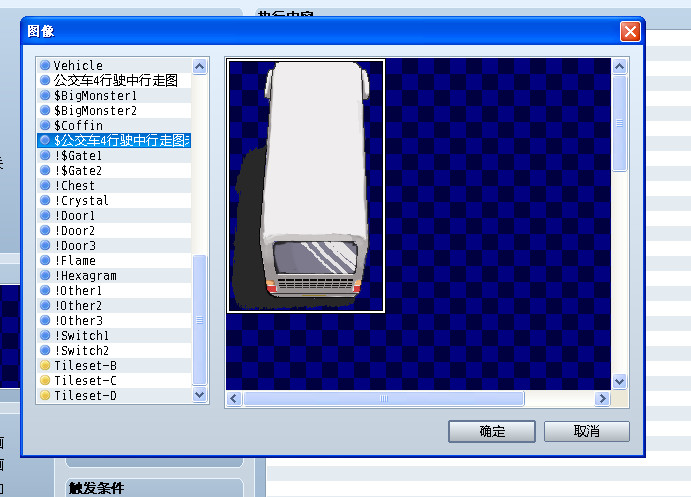Click the blue icon beside !Flame
Screen dimensions: 691x497
tap(45, 260)
